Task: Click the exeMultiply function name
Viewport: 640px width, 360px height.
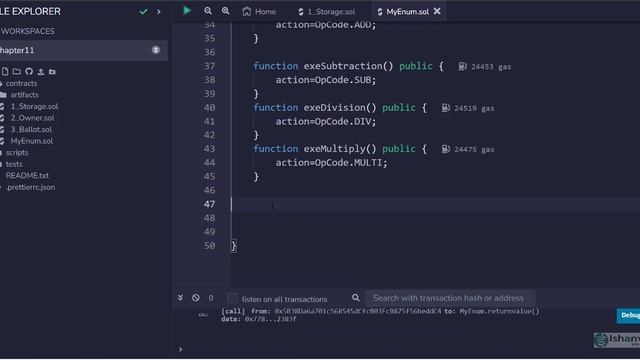Action: [335, 149]
